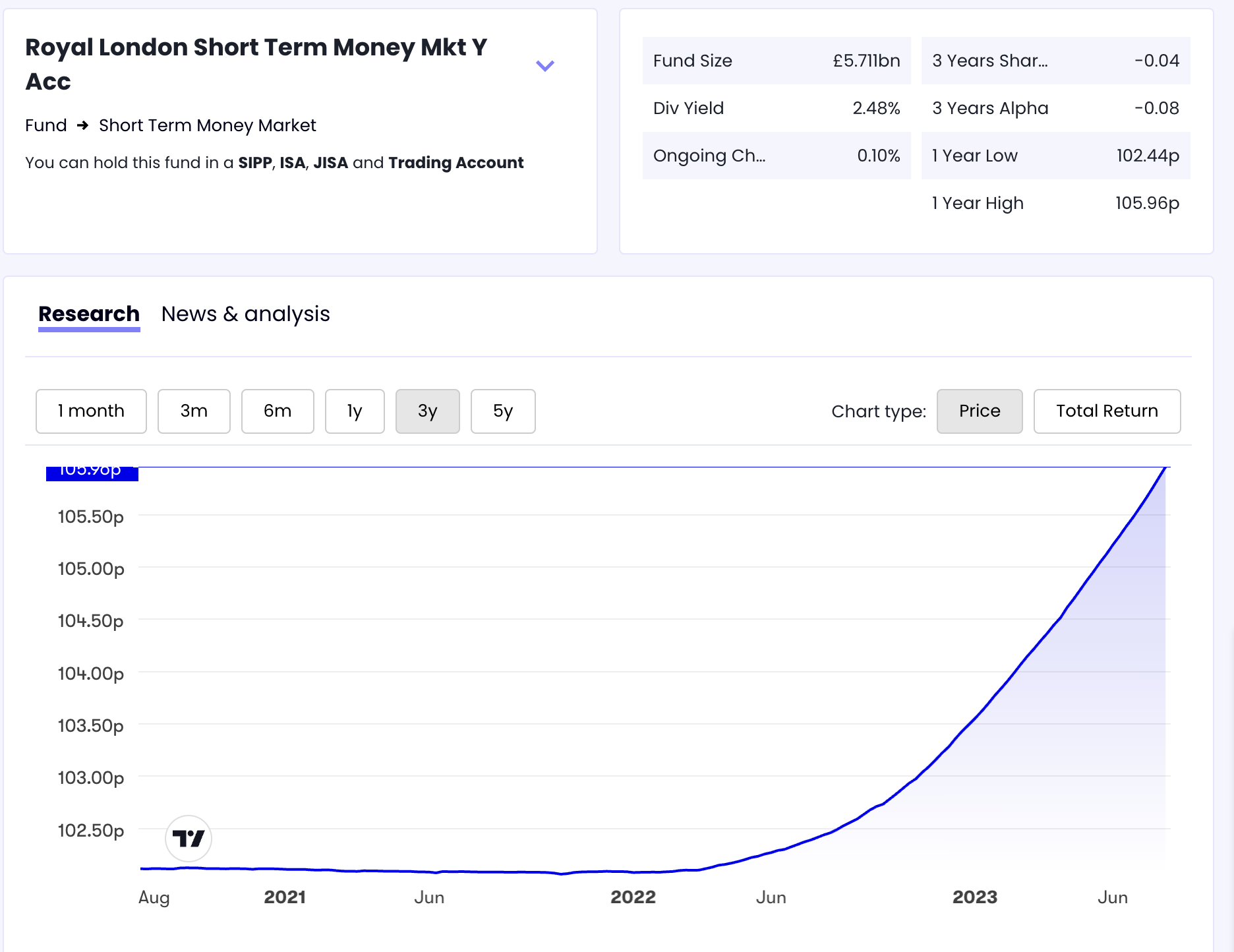Click the 1 Year High value 105.96p
Viewport: 1234px width, 952px height.
(x=1147, y=203)
